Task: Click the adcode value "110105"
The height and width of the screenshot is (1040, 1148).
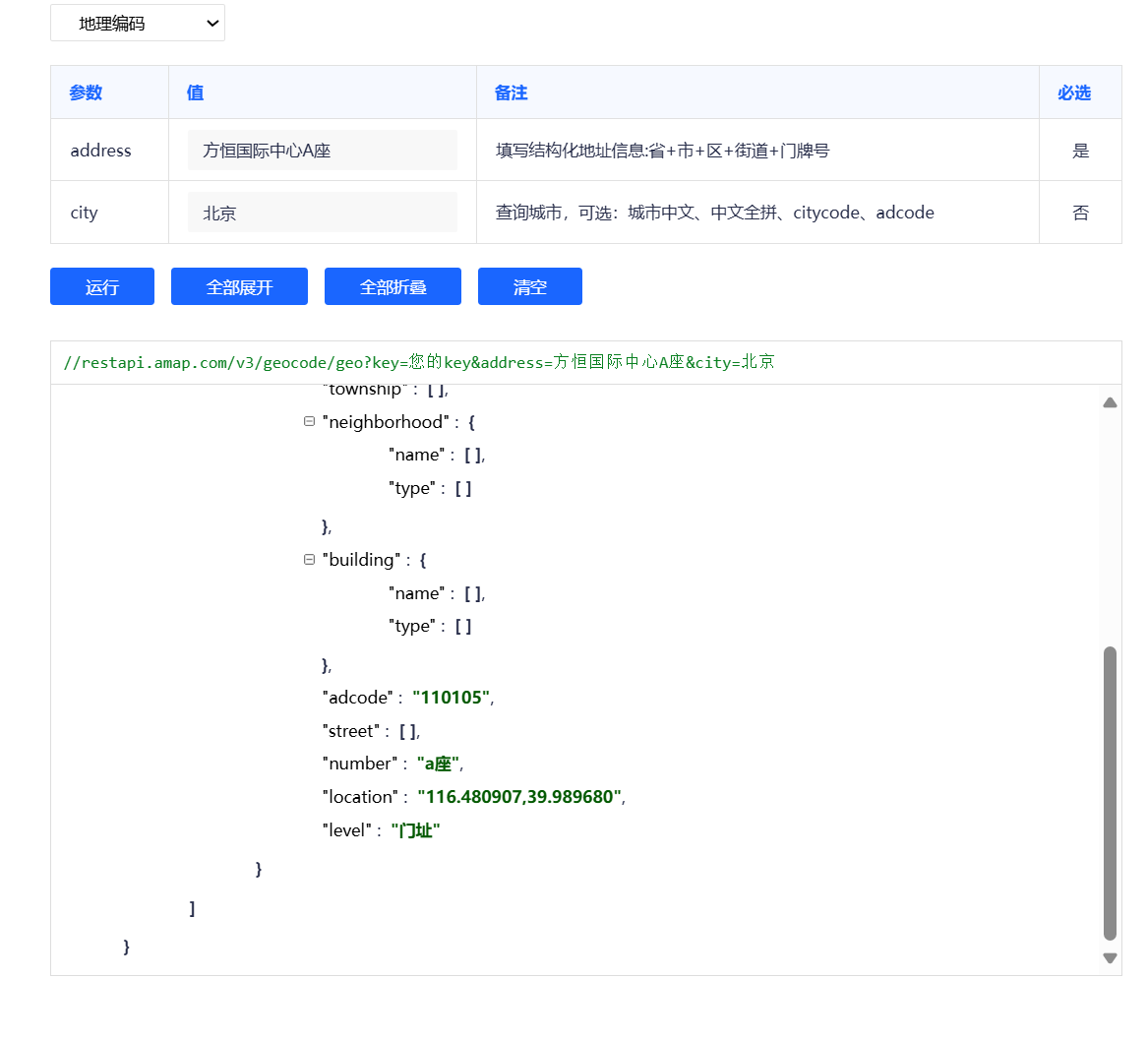Action: point(451,698)
